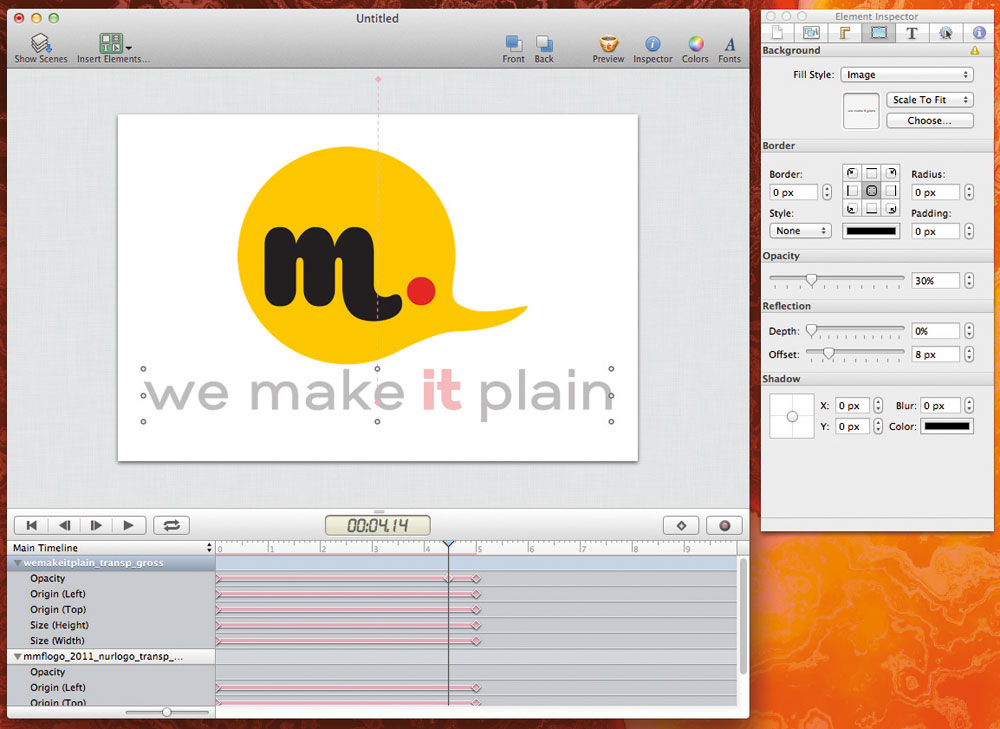
Task: Play the animation
Action: pos(129,526)
